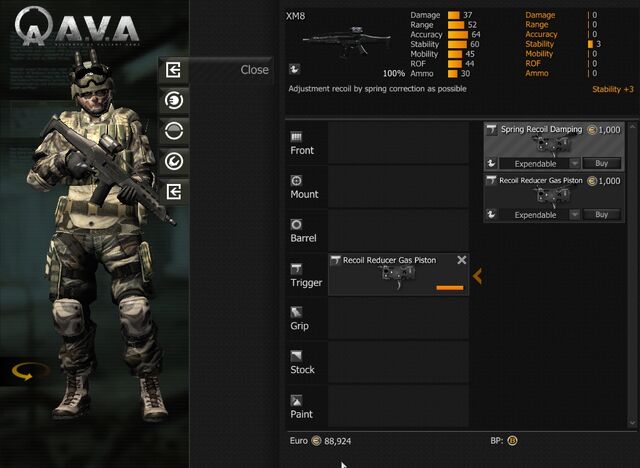Screen dimensions: 640x468
Task: Click the Front slot grille icon
Action: click(x=296, y=136)
